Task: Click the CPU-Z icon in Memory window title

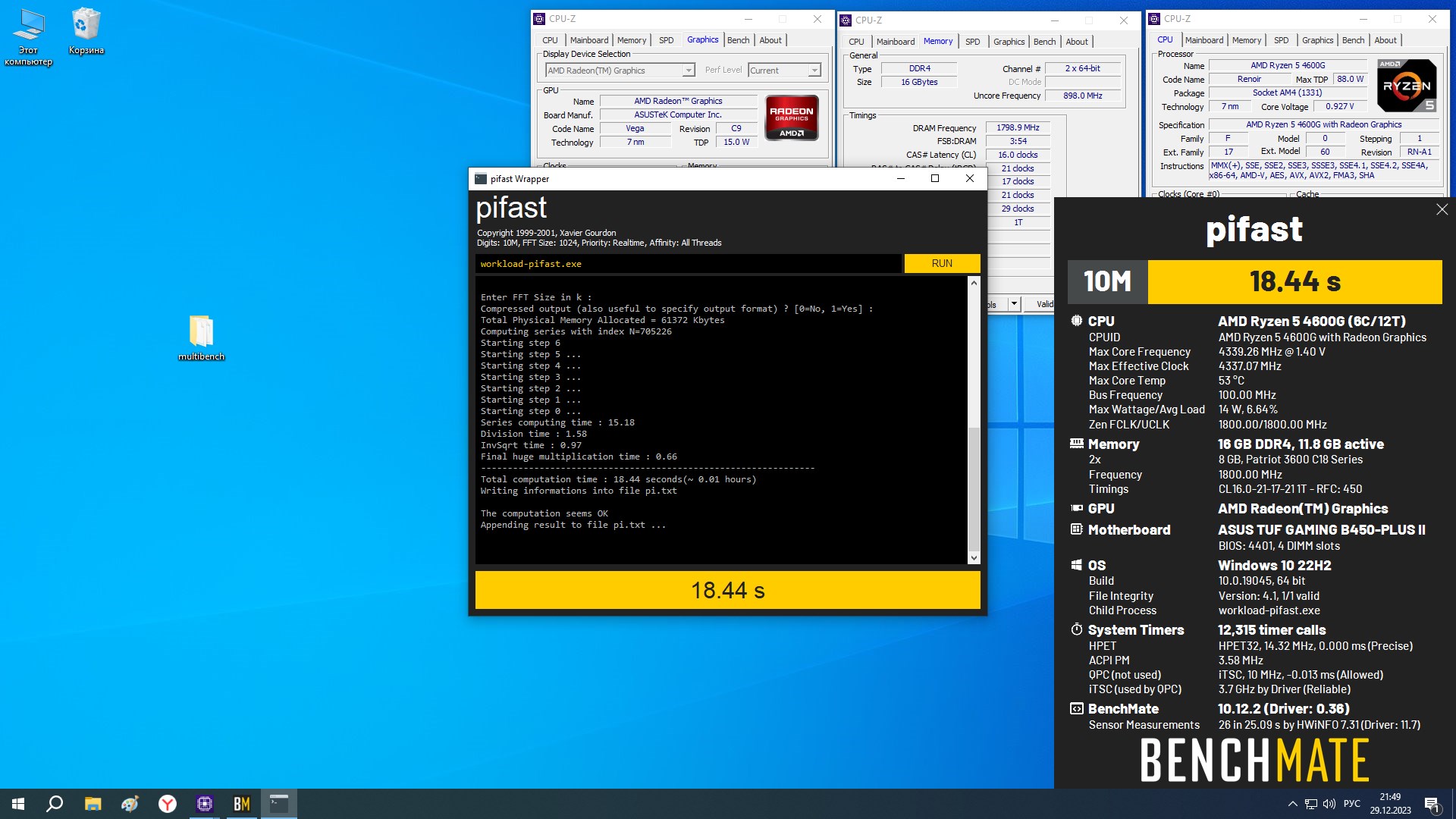Action: pyautogui.click(x=846, y=20)
